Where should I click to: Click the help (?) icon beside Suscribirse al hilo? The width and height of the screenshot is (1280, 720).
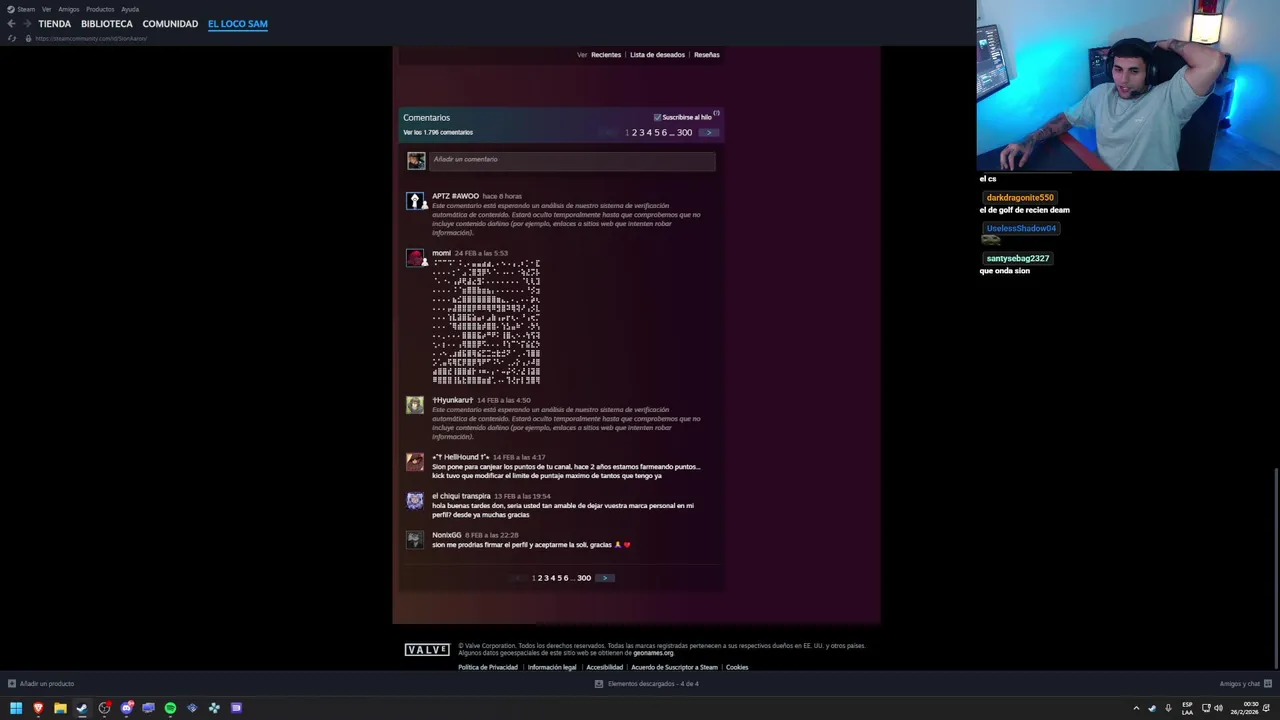pos(716,113)
